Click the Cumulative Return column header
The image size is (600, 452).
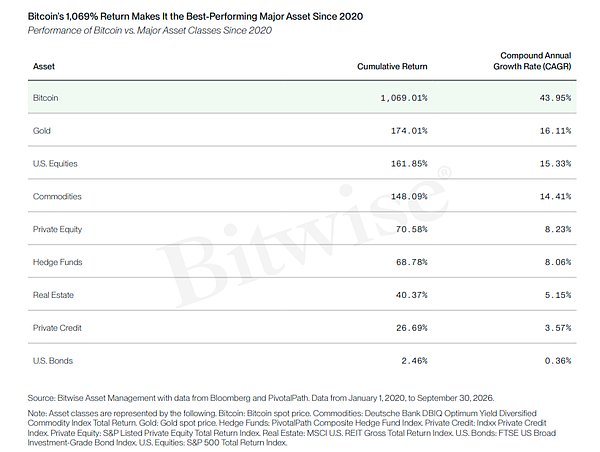392,67
